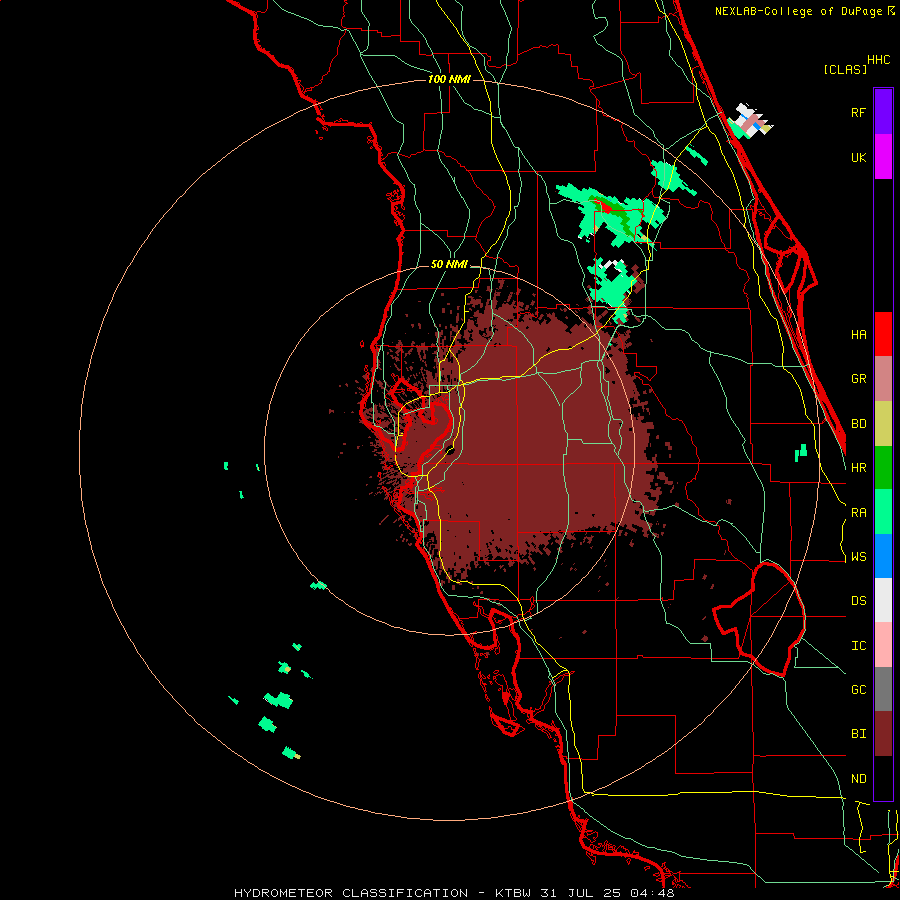Click the RA light green legend swatch

[883, 512]
